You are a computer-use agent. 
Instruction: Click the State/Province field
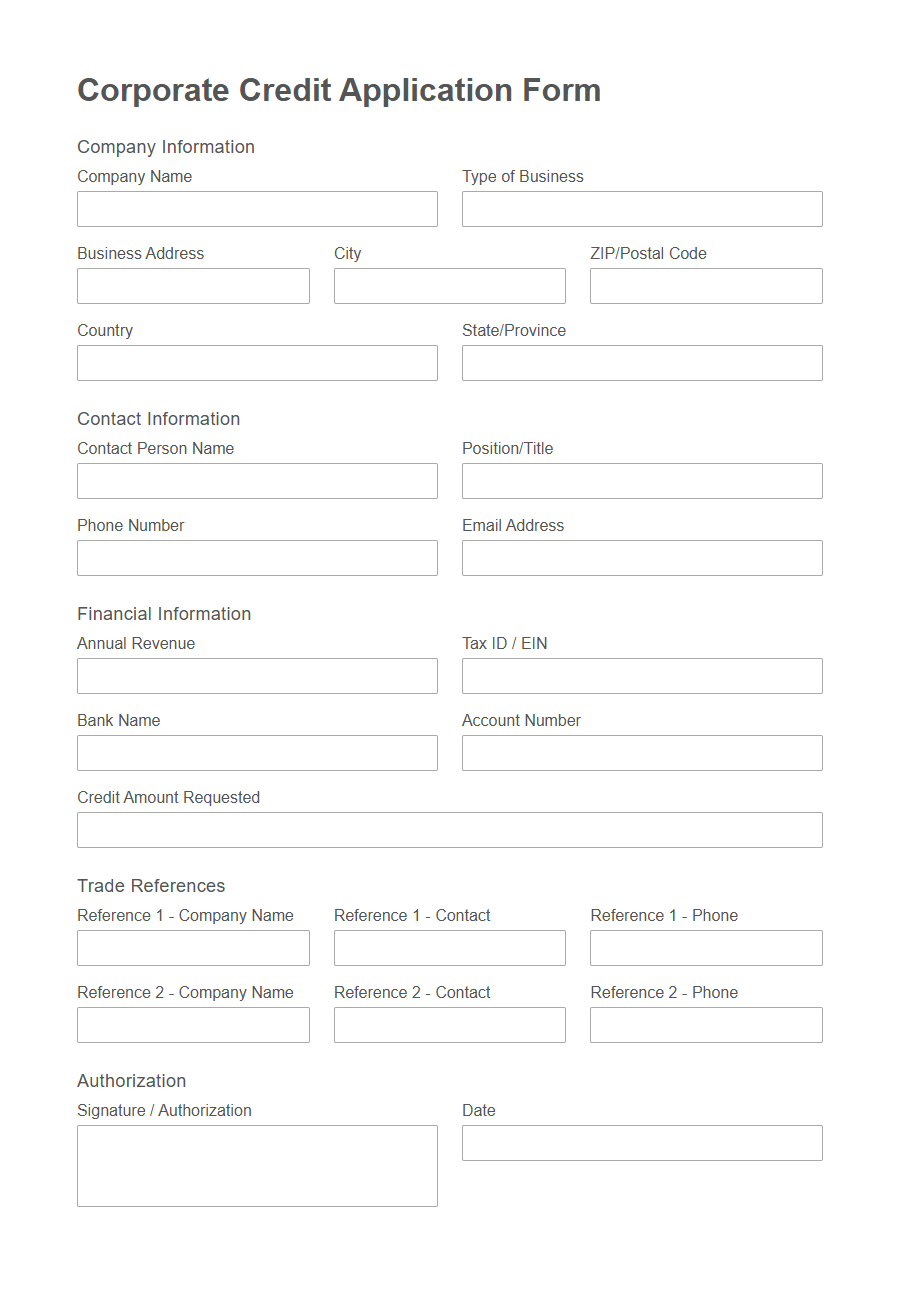point(641,363)
